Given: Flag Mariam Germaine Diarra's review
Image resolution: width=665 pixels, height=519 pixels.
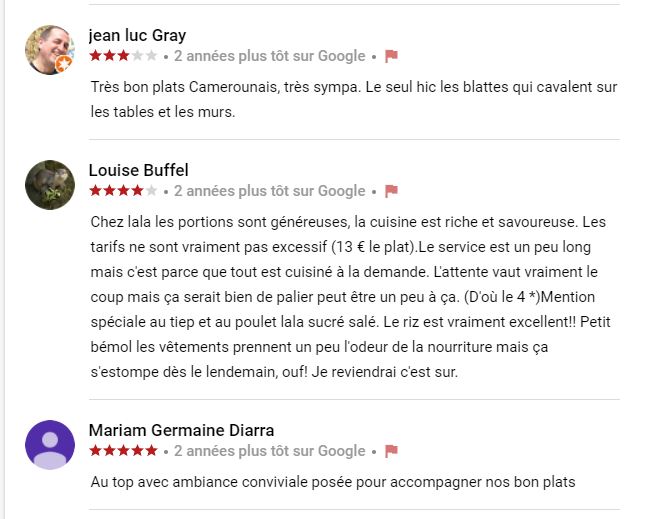Looking at the screenshot, I should 392,451.
